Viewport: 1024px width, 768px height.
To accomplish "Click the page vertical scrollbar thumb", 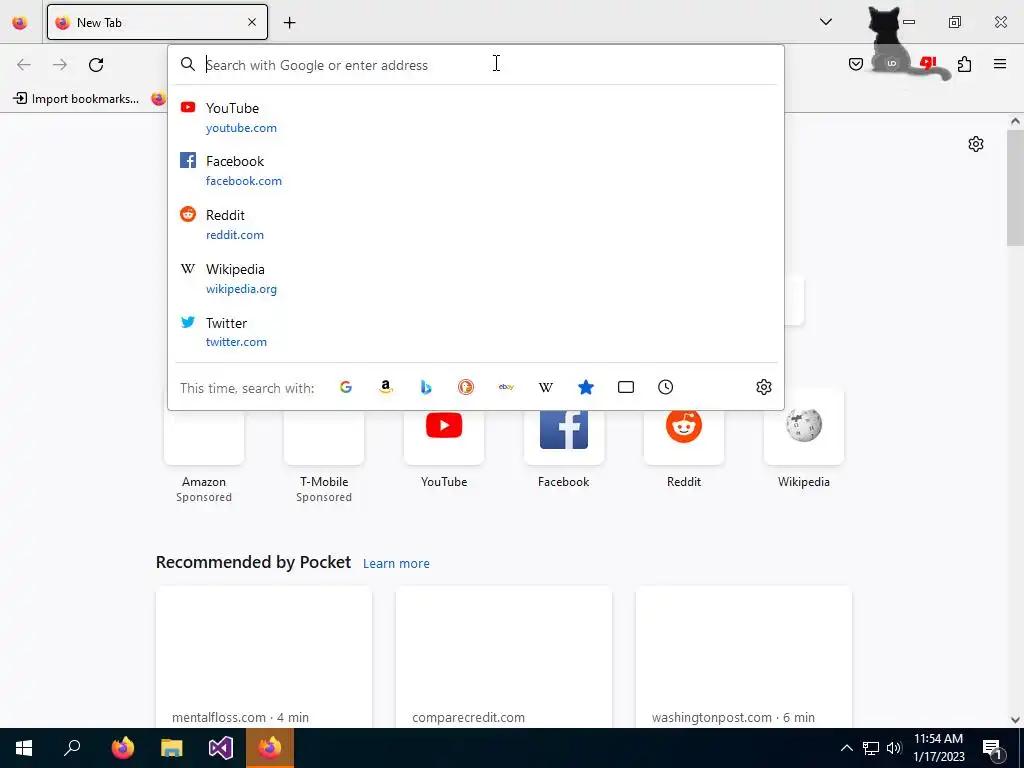I will click(x=1015, y=188).
